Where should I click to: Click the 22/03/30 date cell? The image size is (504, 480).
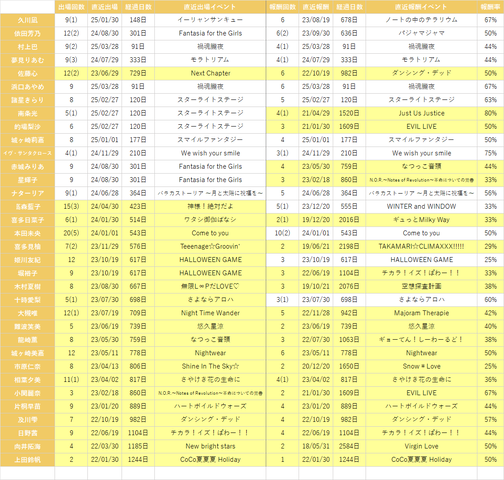105,446
